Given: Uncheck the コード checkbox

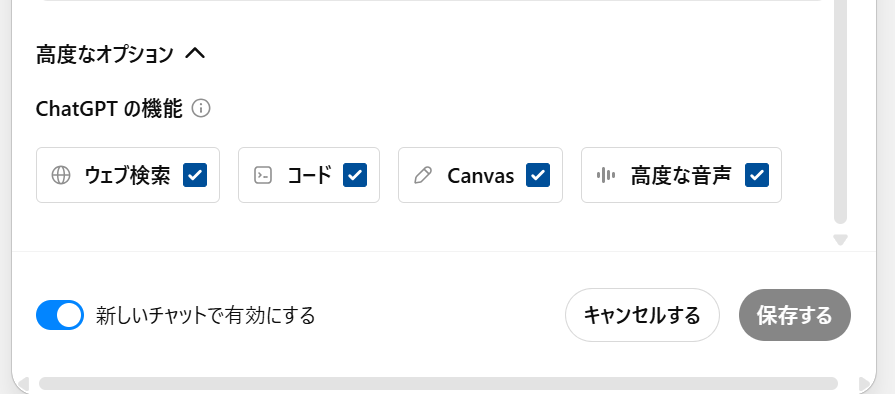Looking at the screenshot, I should point(355,175).
